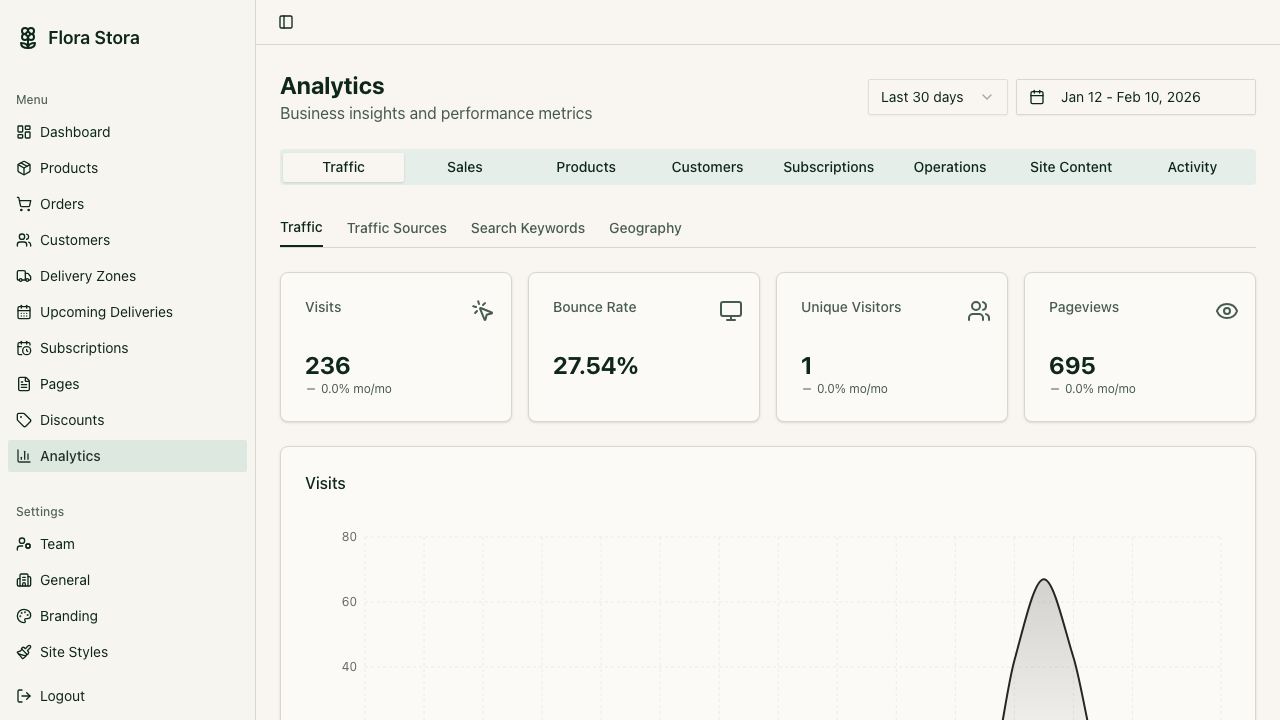Click the Logout arrow icon
Screen dimensions: 1280x720
coord(24,696)
